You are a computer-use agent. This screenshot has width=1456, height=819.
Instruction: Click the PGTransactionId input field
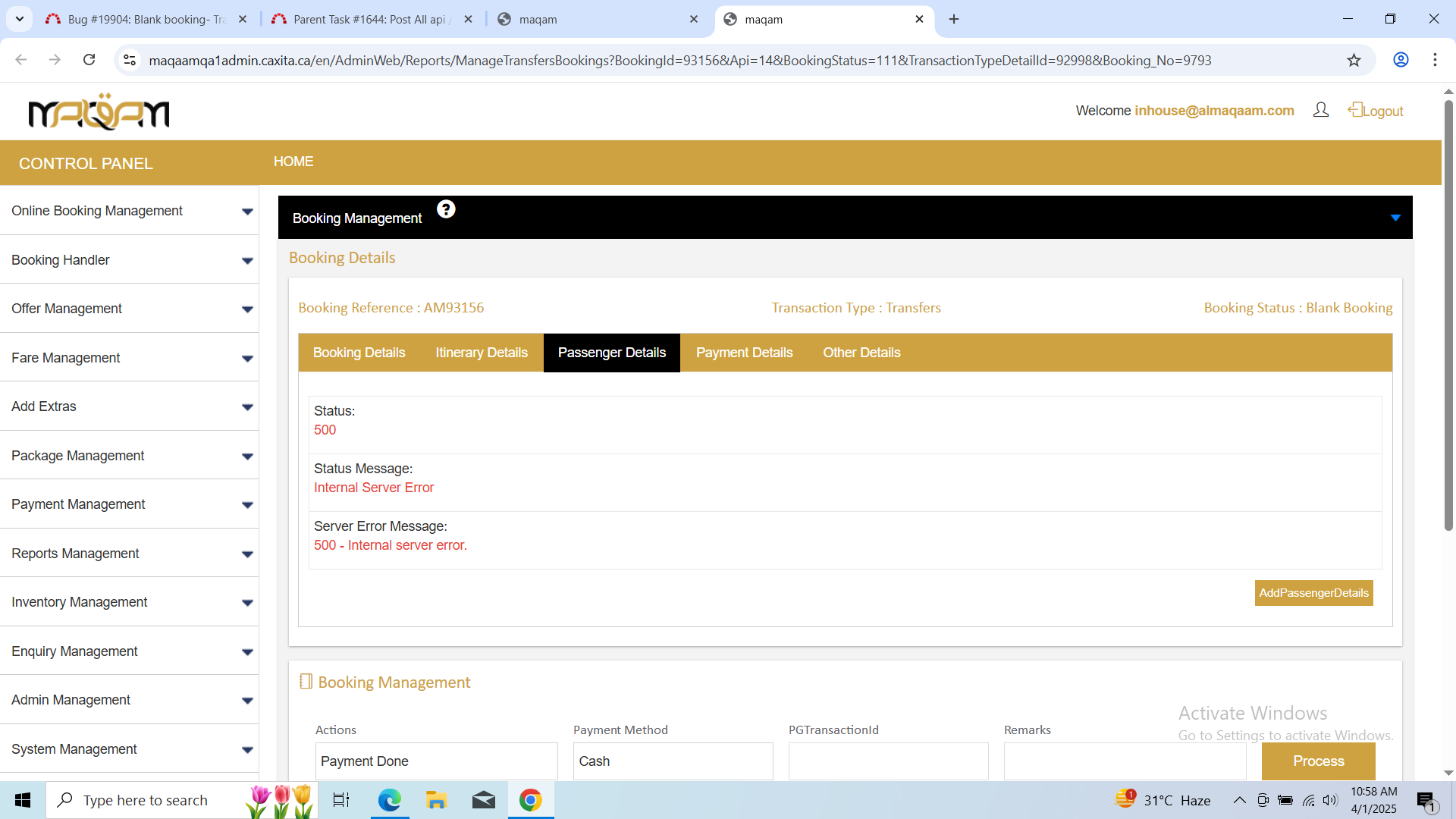(x=888, y=761)
